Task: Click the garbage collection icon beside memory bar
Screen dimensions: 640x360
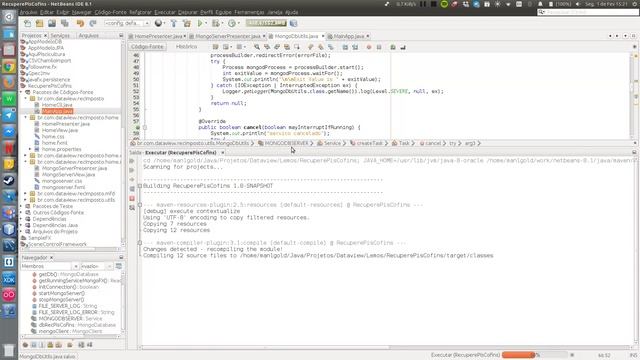Action: click(x=293, y=24)
